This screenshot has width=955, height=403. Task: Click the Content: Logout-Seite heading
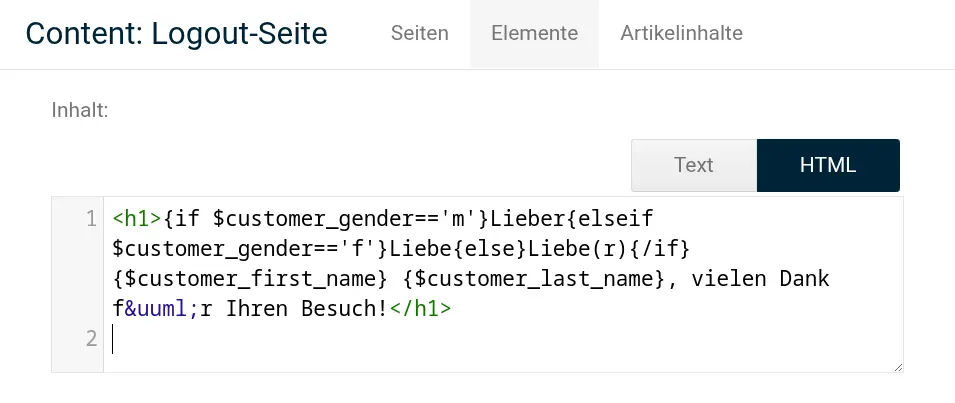tap(177, 33)
